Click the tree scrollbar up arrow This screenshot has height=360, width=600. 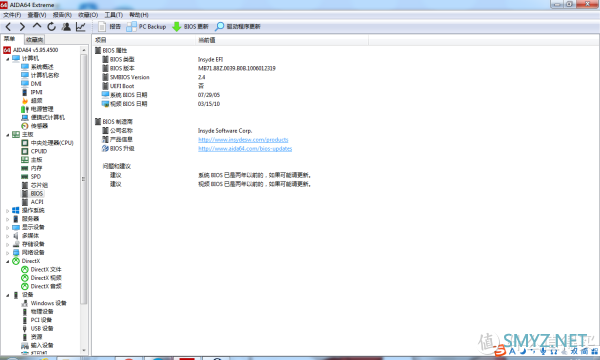84,50
